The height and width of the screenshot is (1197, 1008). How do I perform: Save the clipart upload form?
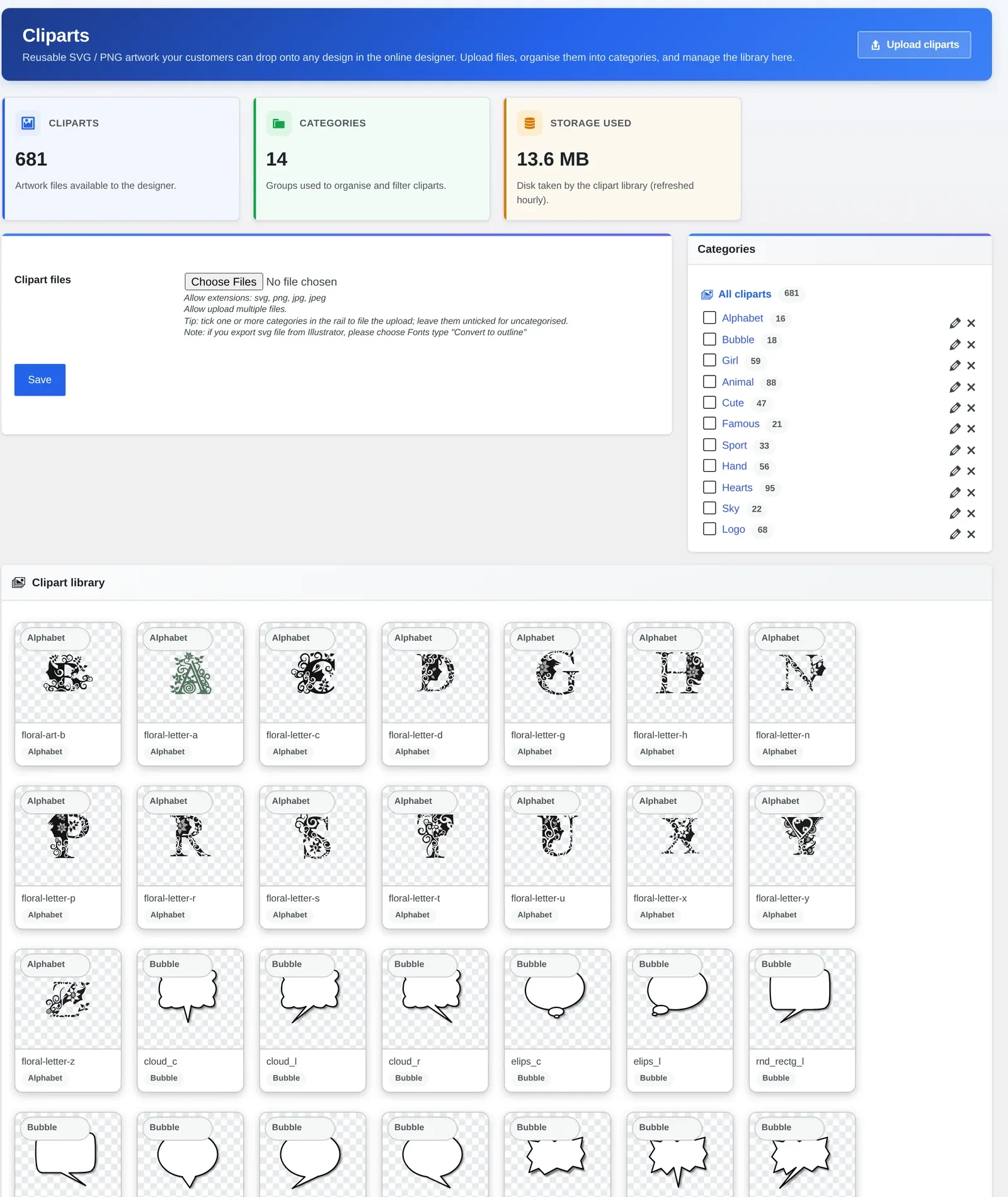(x=40, y=380)
